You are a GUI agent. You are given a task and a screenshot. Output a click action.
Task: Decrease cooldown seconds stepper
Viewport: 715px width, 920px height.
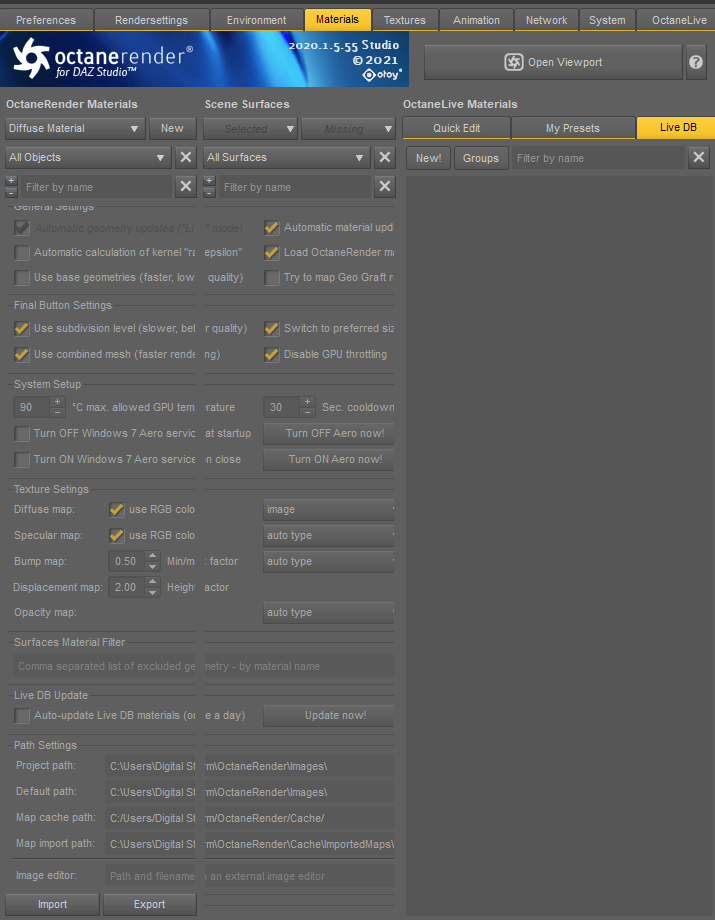307,412
